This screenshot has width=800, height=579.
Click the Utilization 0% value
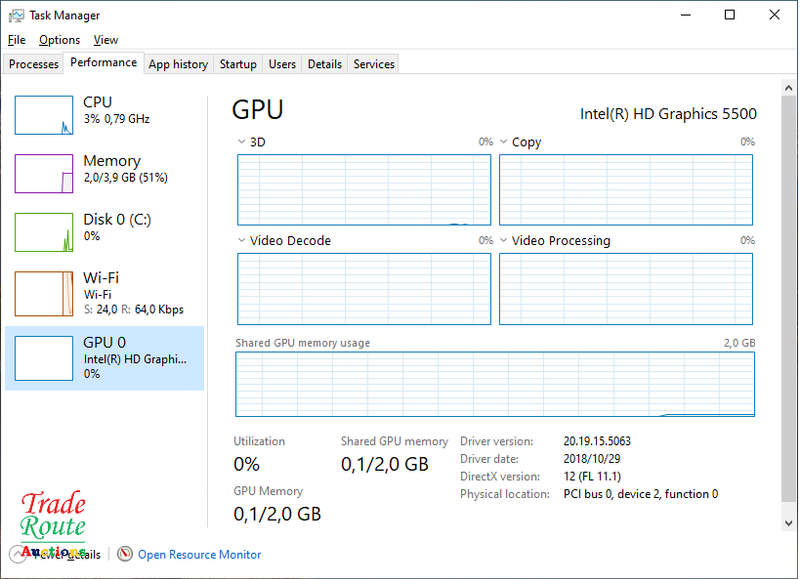point(246,464)
